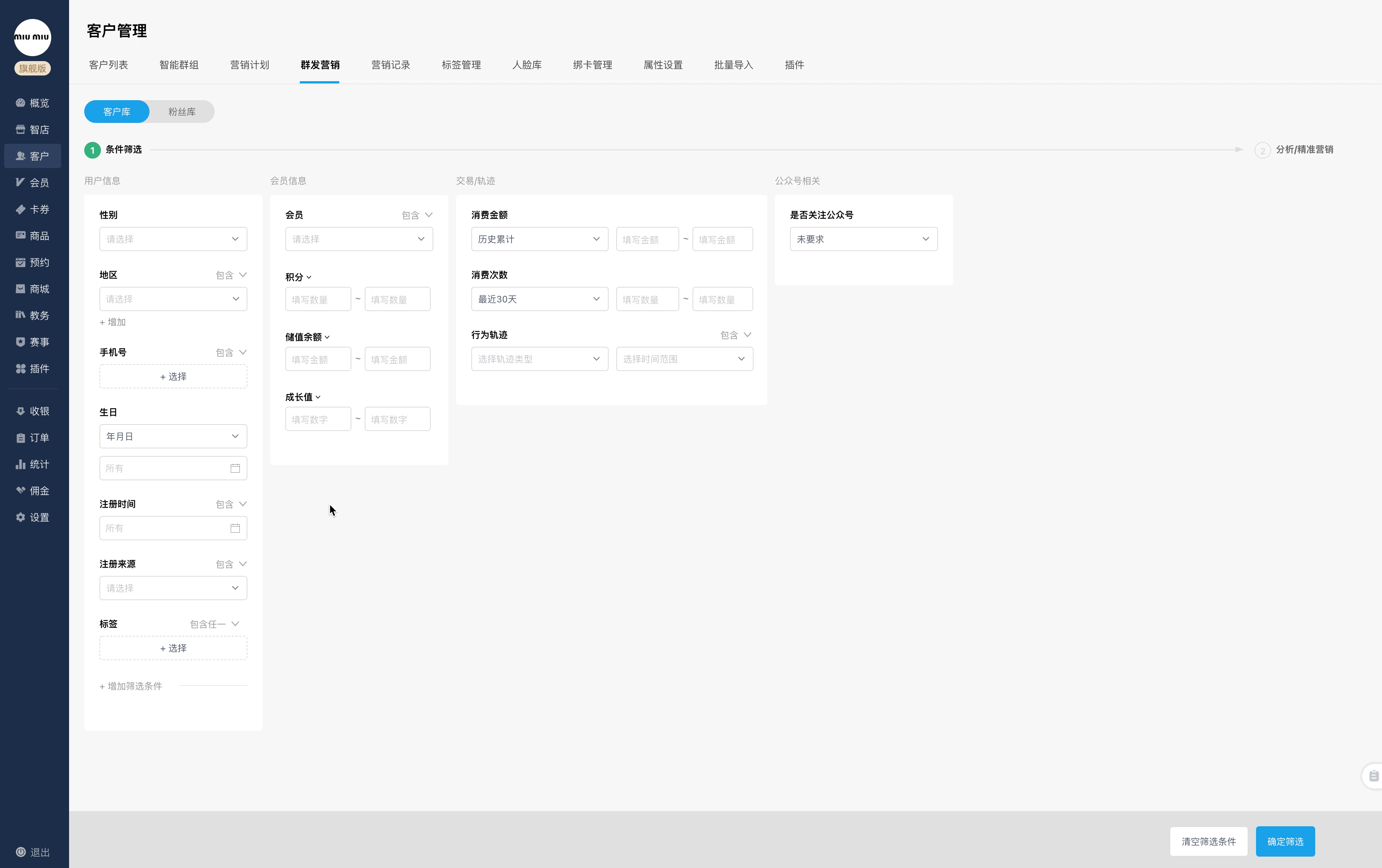Click the 客户列表 navigation icon

[x=109, y=64]
